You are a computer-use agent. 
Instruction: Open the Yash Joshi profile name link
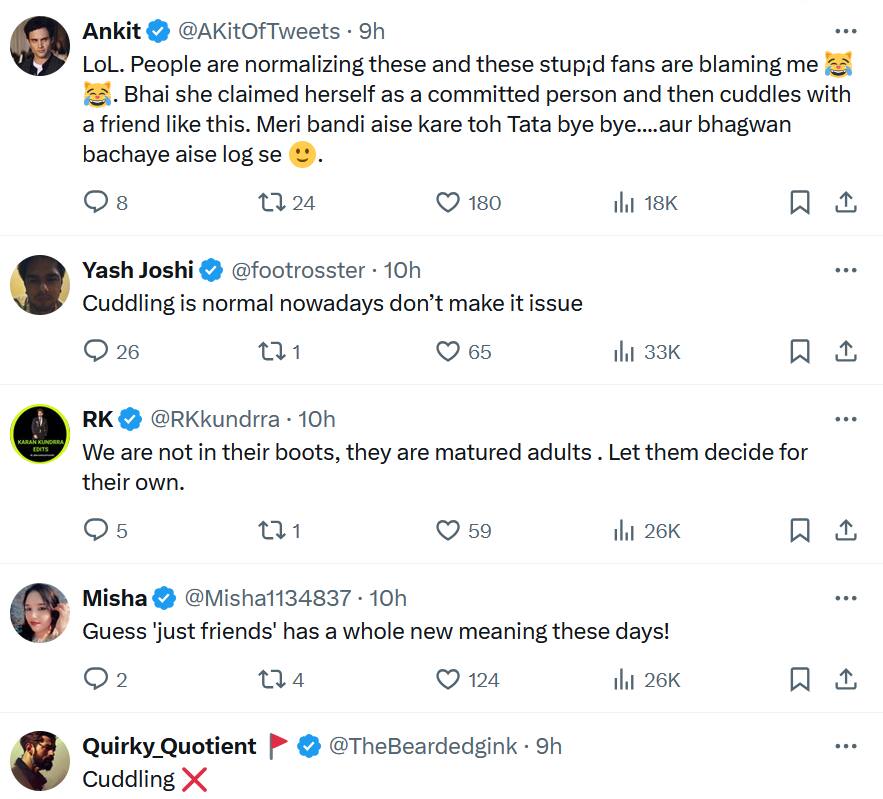pyautogui.click(x=138, y=270)
